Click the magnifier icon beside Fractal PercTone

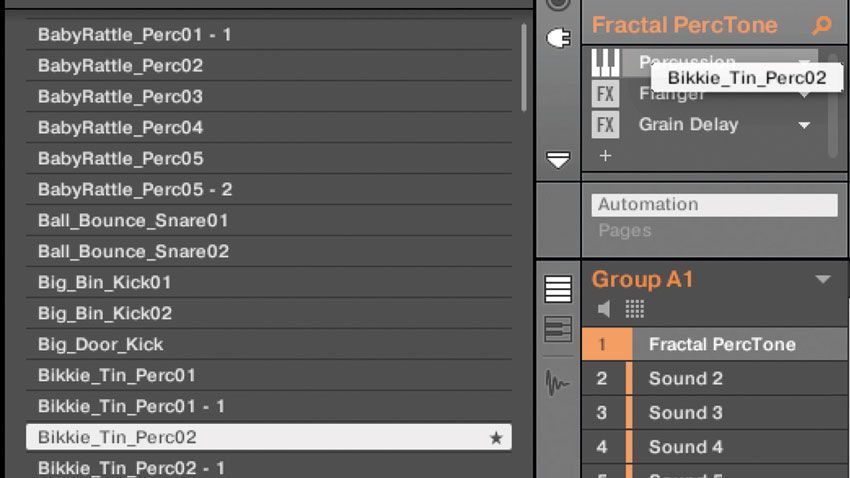[x=822, y=25]
